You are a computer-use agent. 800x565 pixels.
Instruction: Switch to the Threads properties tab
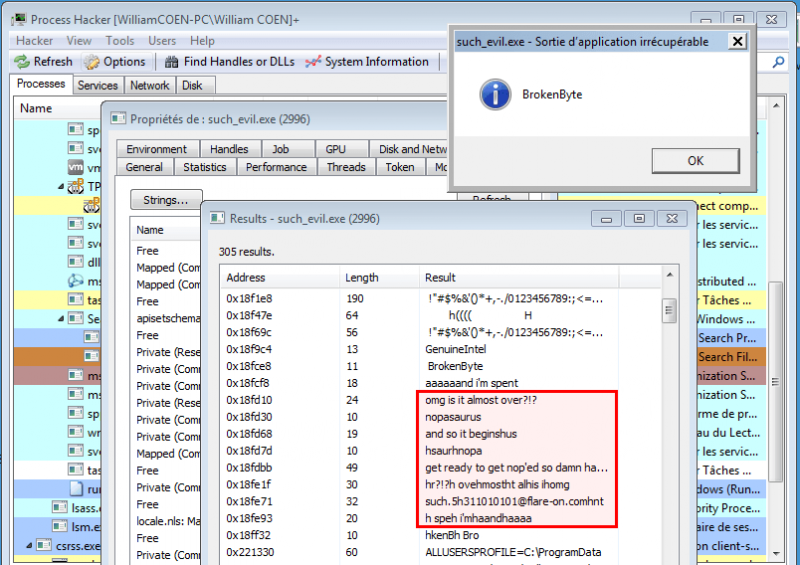coord(346,167)
